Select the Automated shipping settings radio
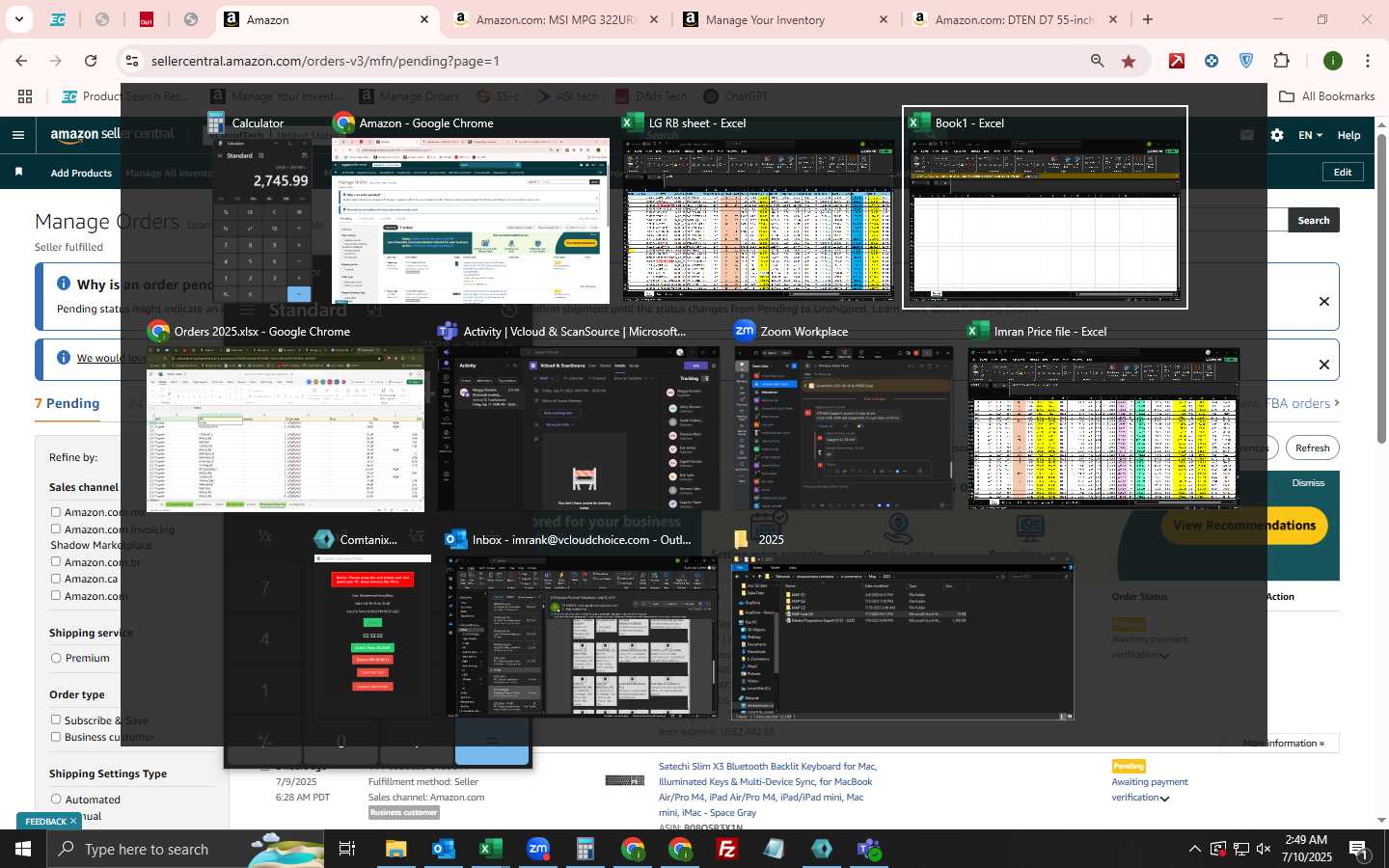The width and height of the screenshot is (1389, 868). [56, 799]
